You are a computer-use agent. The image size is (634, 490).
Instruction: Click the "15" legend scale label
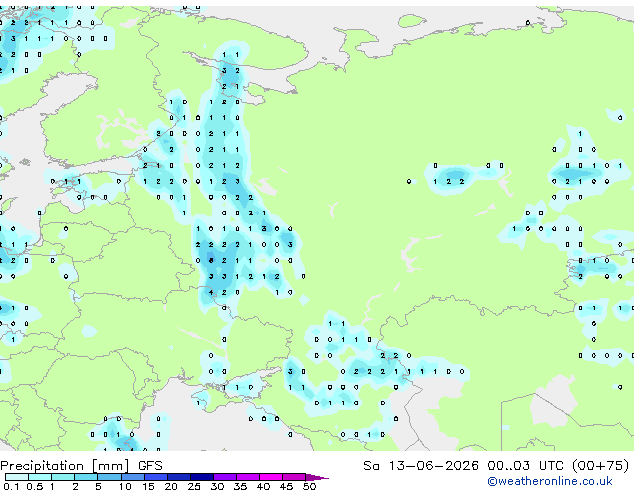point(148,486)
